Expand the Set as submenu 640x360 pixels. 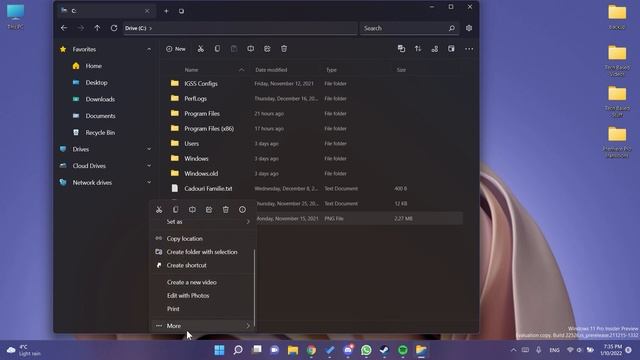pyautogui.click(x=202, y=222)
